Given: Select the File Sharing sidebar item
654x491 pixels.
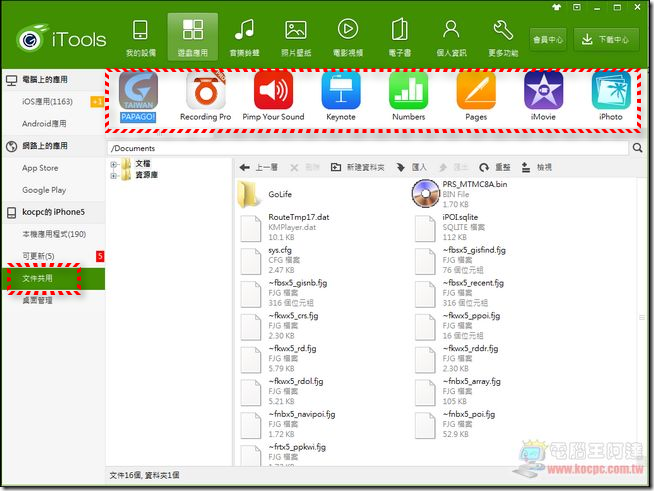Looking at the screenshot, I should pyautogui.click(x=53, y=278).
